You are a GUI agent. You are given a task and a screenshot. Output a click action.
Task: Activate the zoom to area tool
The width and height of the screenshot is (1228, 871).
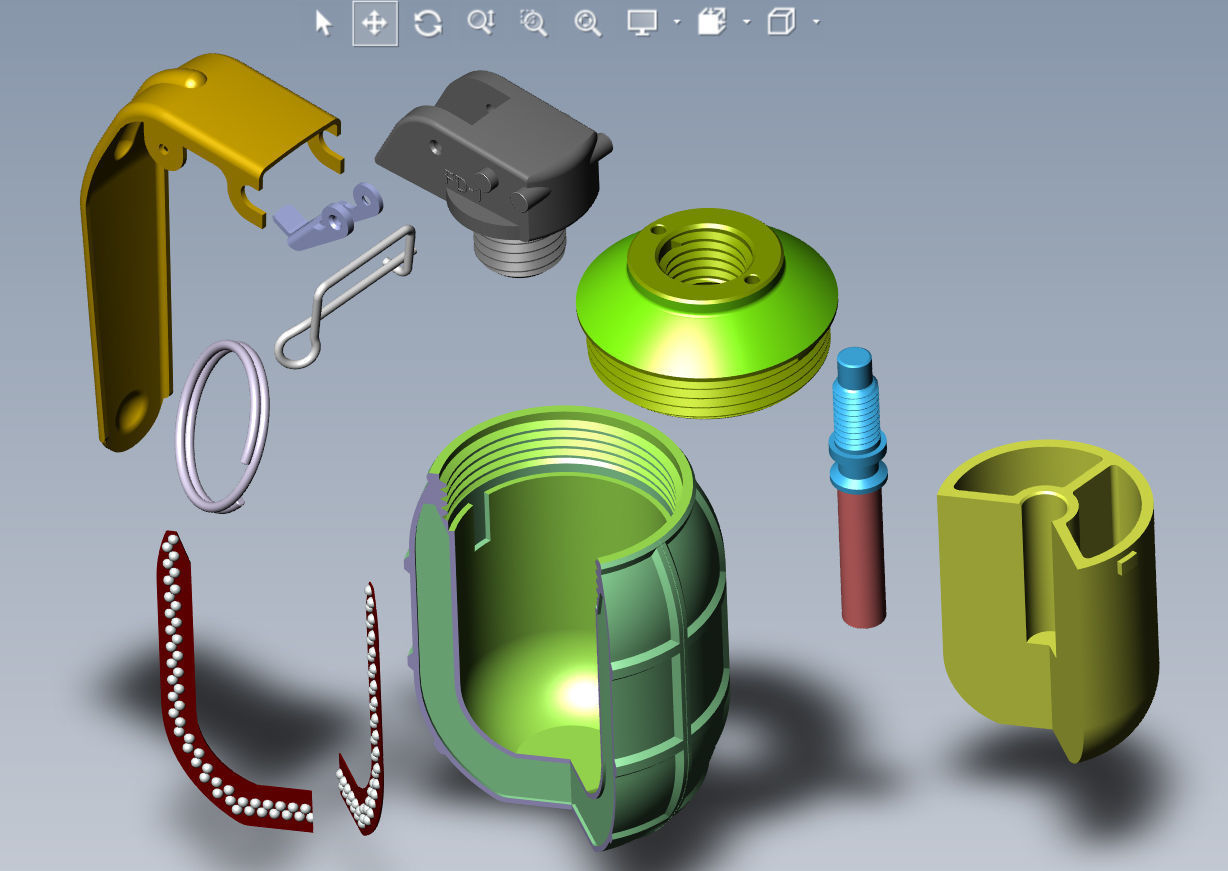(x=534, y=23)
